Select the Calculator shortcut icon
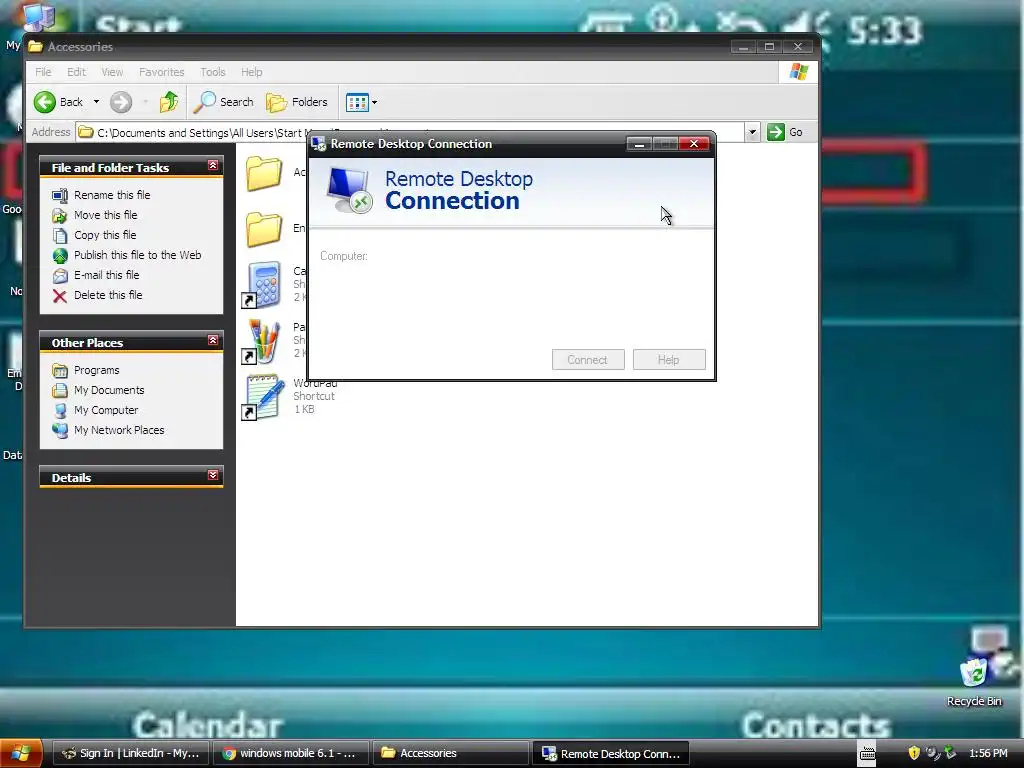 263,285
